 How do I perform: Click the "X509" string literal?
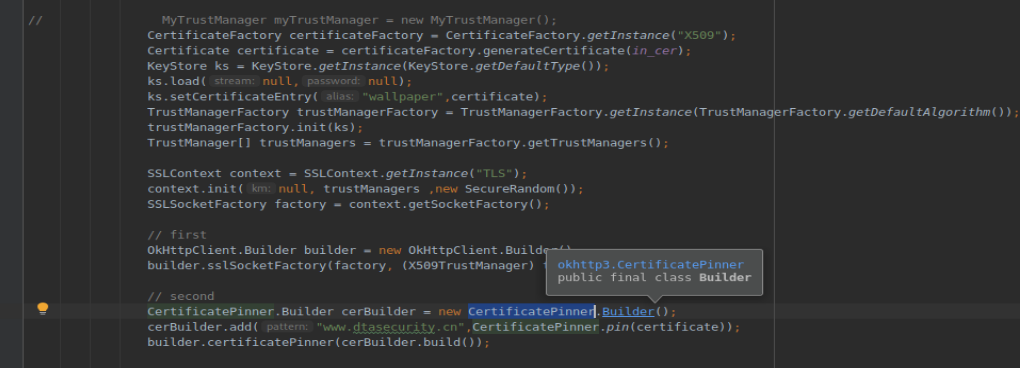[699, 35]
